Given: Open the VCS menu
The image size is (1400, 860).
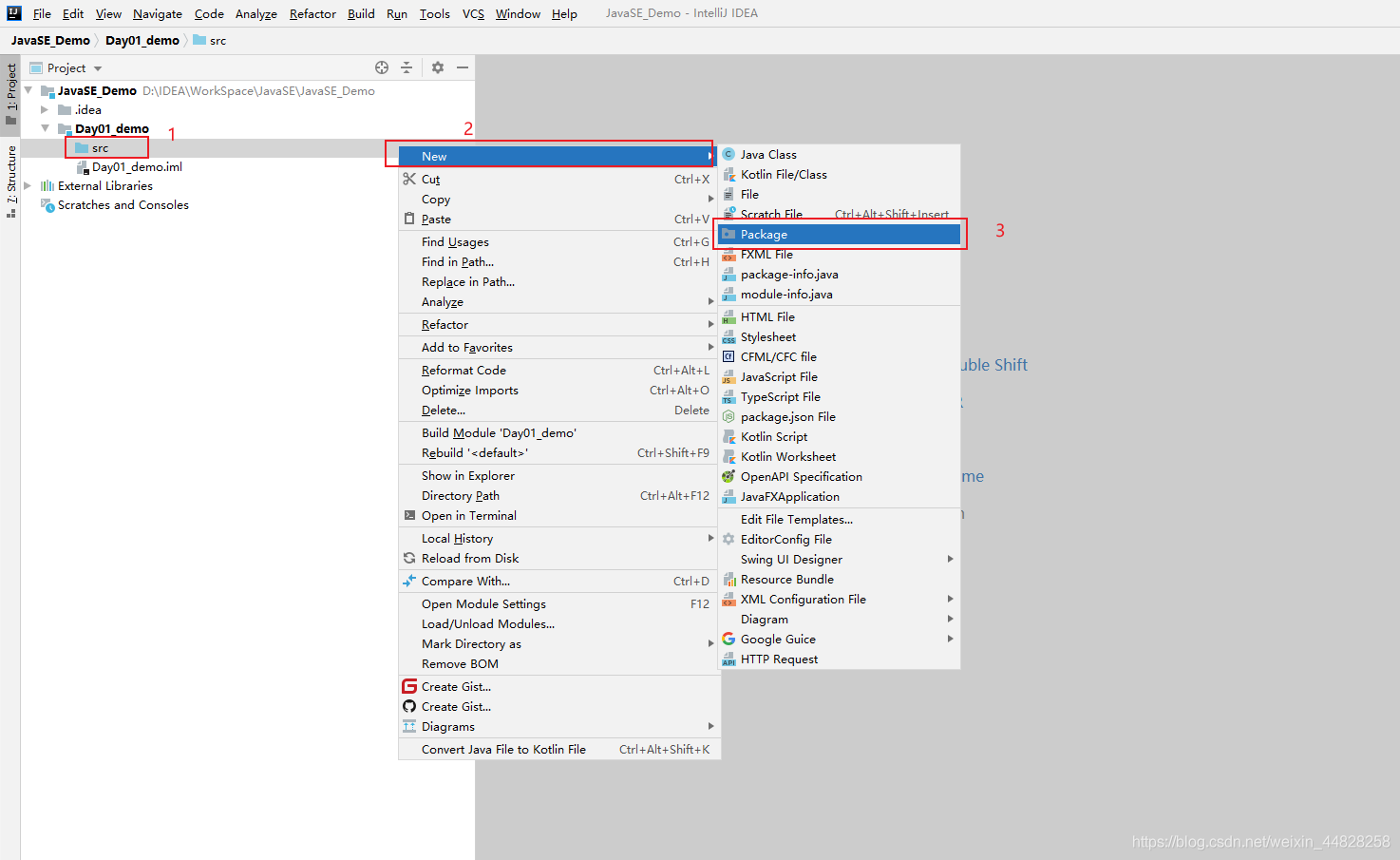Looking at the screenshot, I should click(473, 13).
